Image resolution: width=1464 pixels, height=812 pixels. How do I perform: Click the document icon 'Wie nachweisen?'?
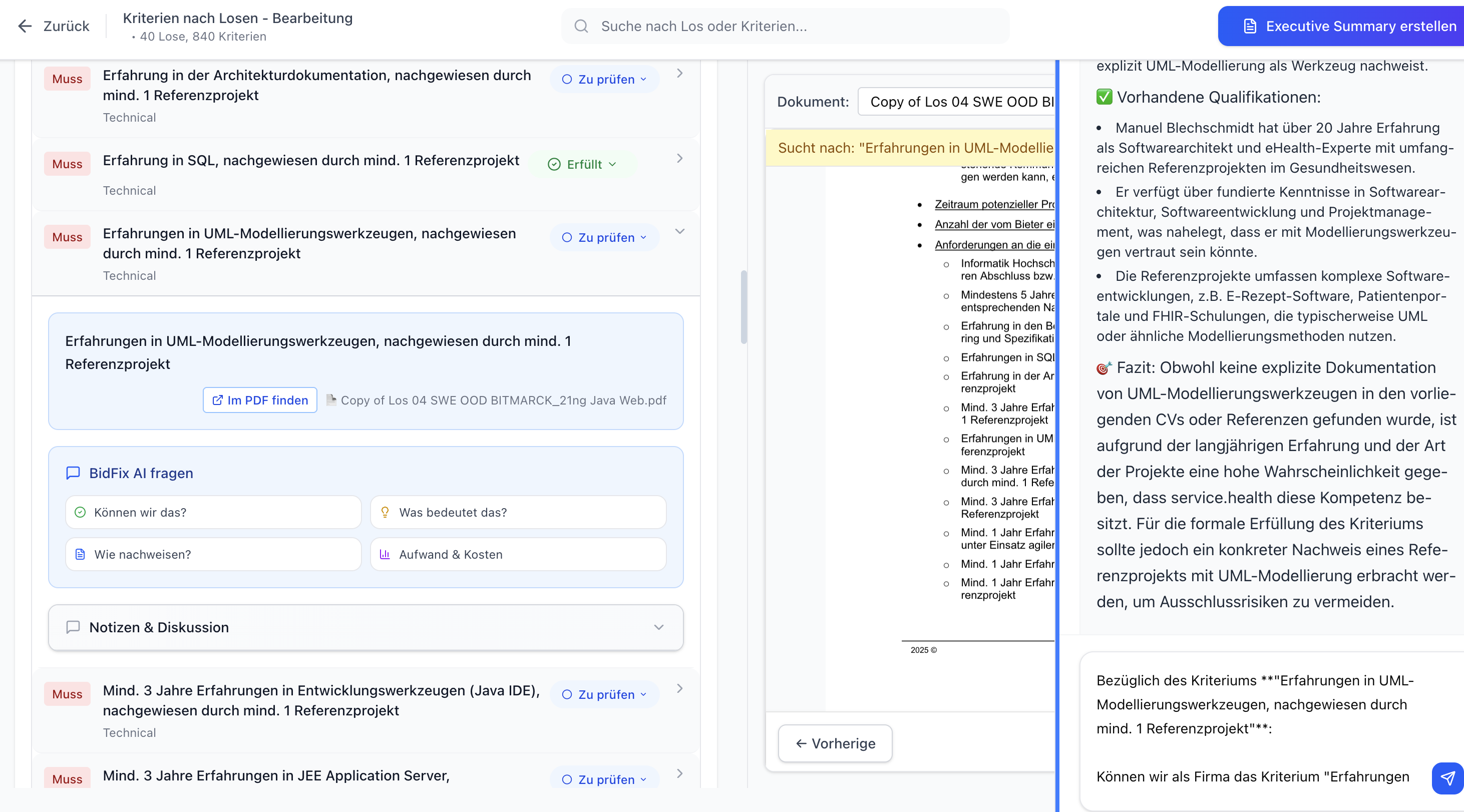213,554
